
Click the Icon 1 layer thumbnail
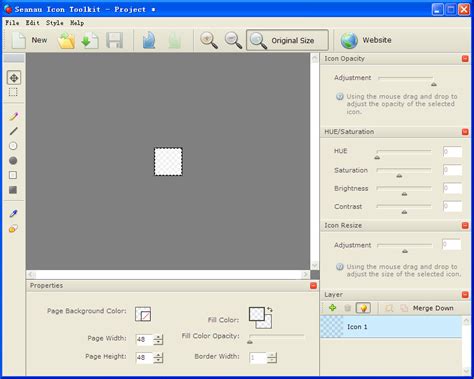coord(332,327)
